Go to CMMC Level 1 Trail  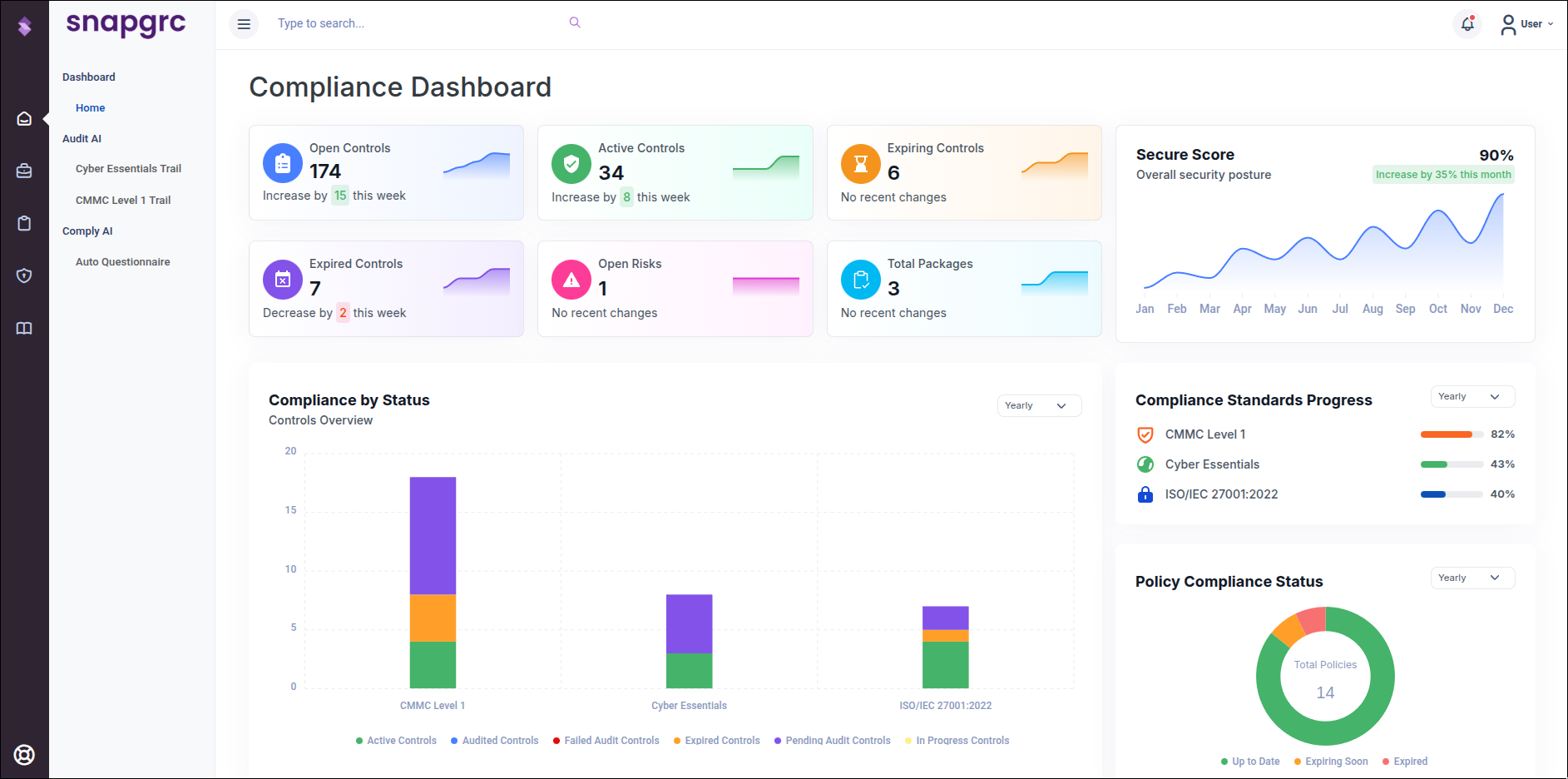pyautogui.click(x=123, y=201)
